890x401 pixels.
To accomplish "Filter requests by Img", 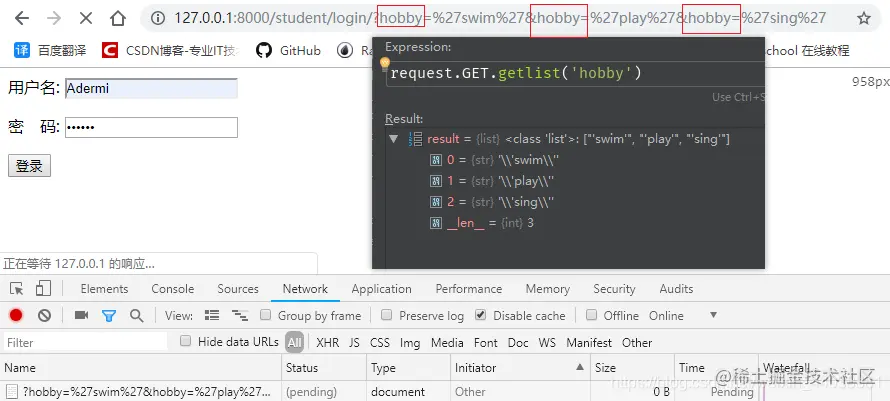I will click(410, 342).
